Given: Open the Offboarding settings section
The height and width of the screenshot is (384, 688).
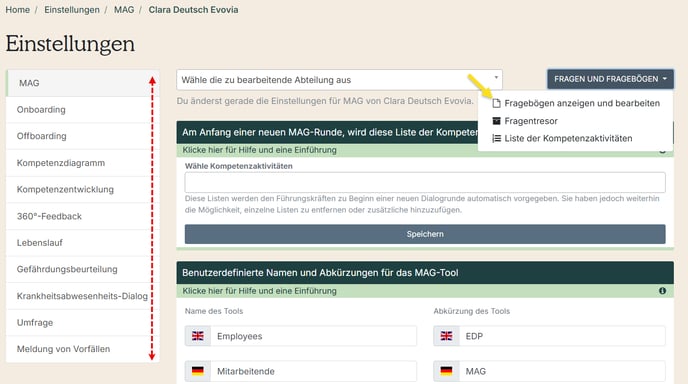Looking at the screenshot, I should click(x=82, y=136).
